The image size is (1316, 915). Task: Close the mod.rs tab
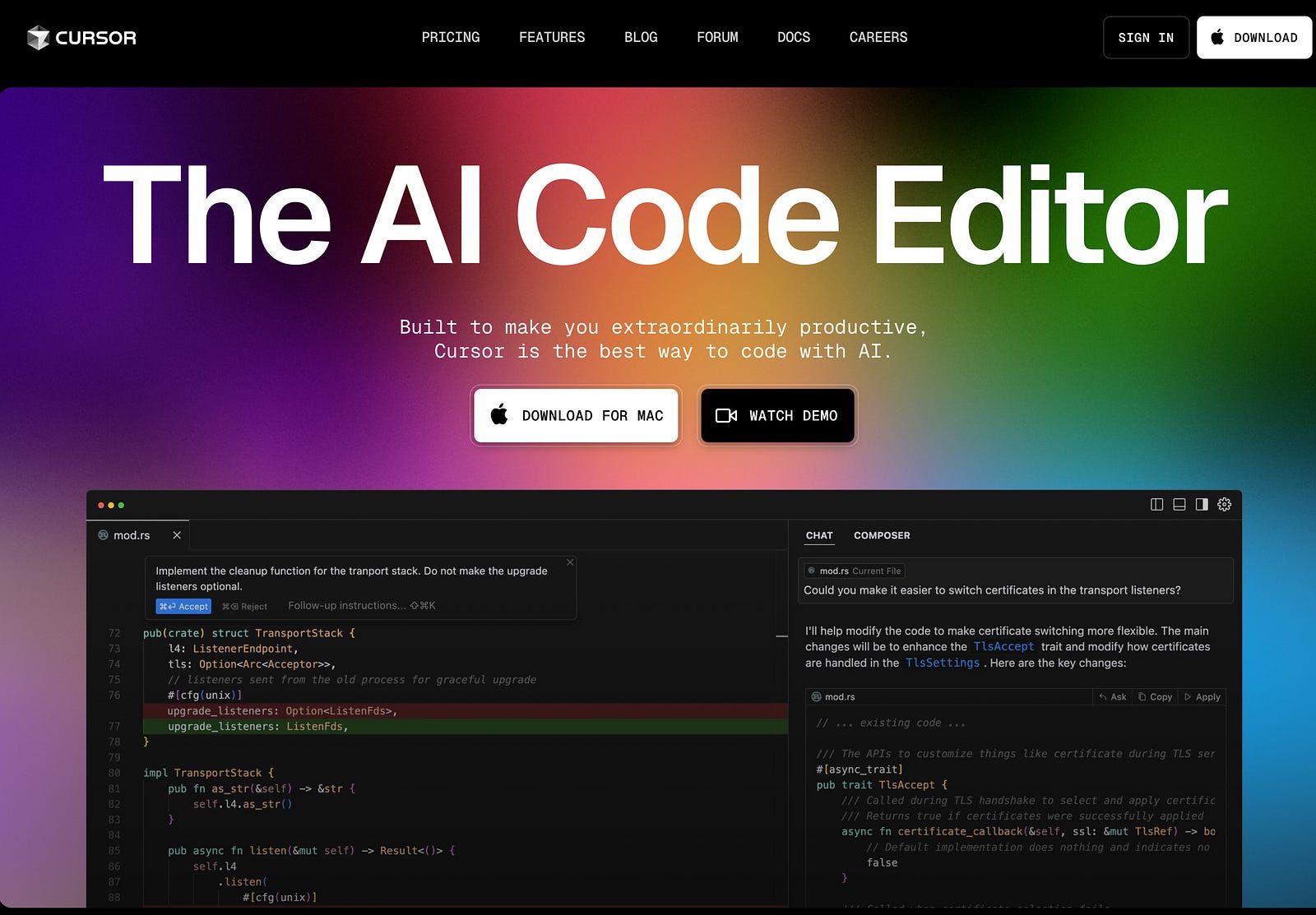177,535
